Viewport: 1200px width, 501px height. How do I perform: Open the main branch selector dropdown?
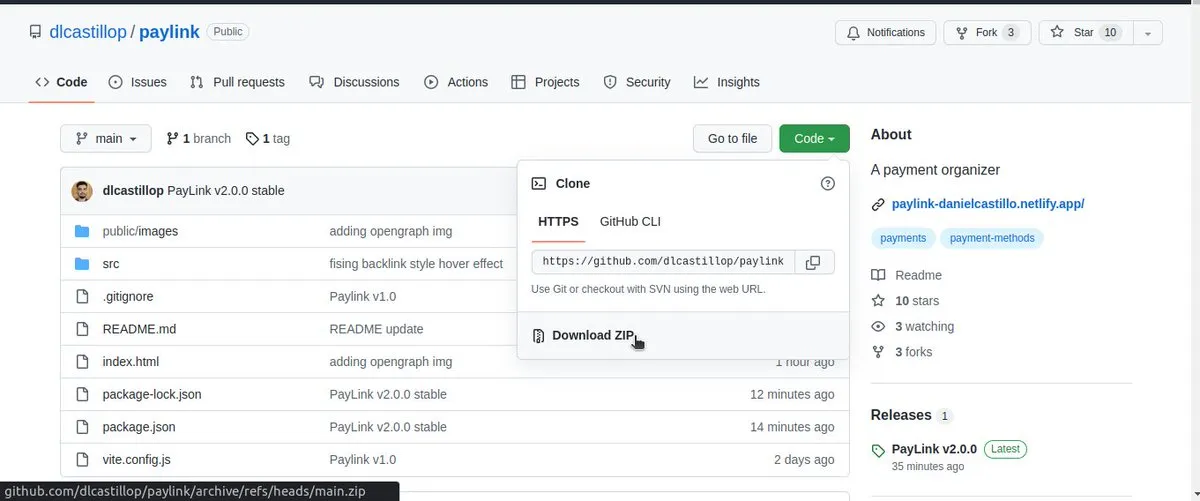point(106,139)
